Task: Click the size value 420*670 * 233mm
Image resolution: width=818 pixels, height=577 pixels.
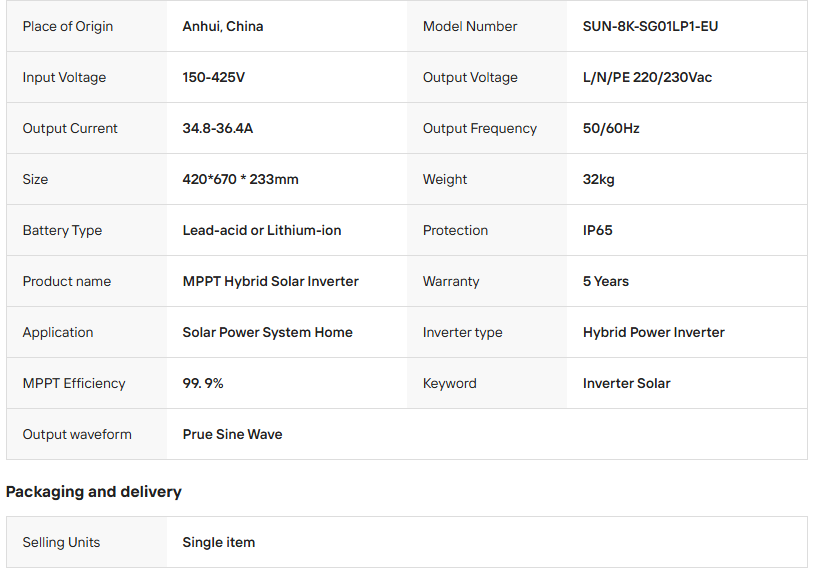Action: tap(240, 179)
